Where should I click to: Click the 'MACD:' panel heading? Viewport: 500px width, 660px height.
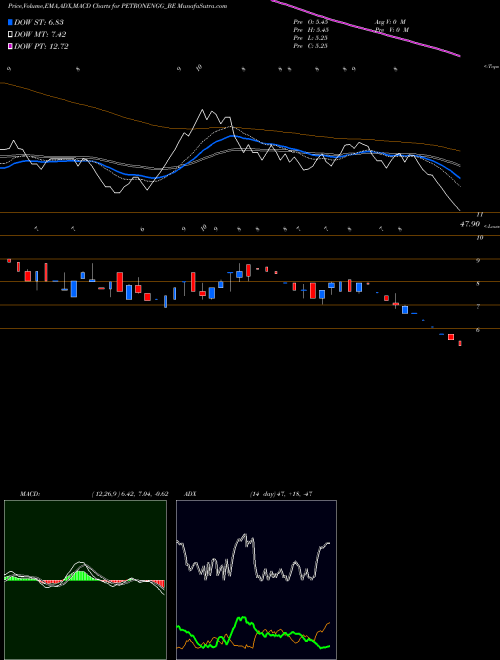click(30, 494)
